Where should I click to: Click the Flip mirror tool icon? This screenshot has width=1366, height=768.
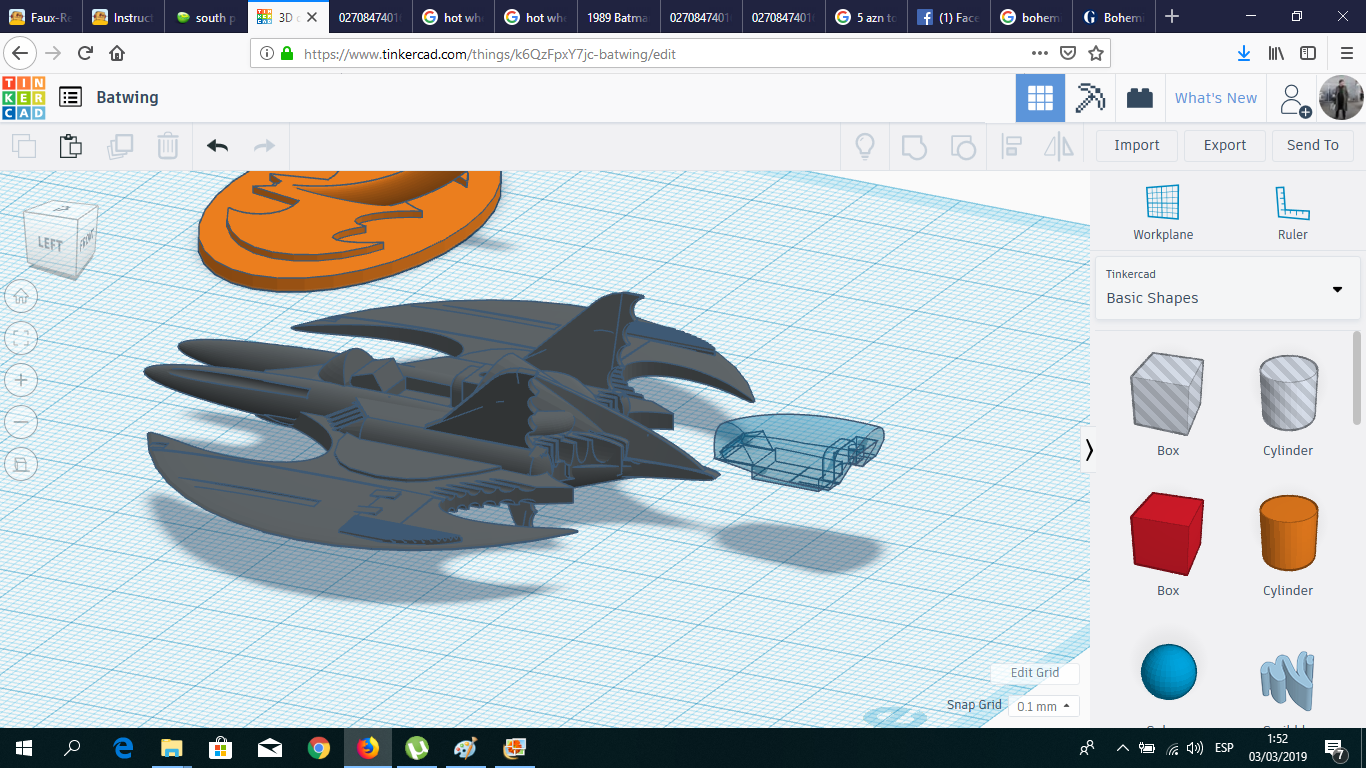pos(1058,146)
